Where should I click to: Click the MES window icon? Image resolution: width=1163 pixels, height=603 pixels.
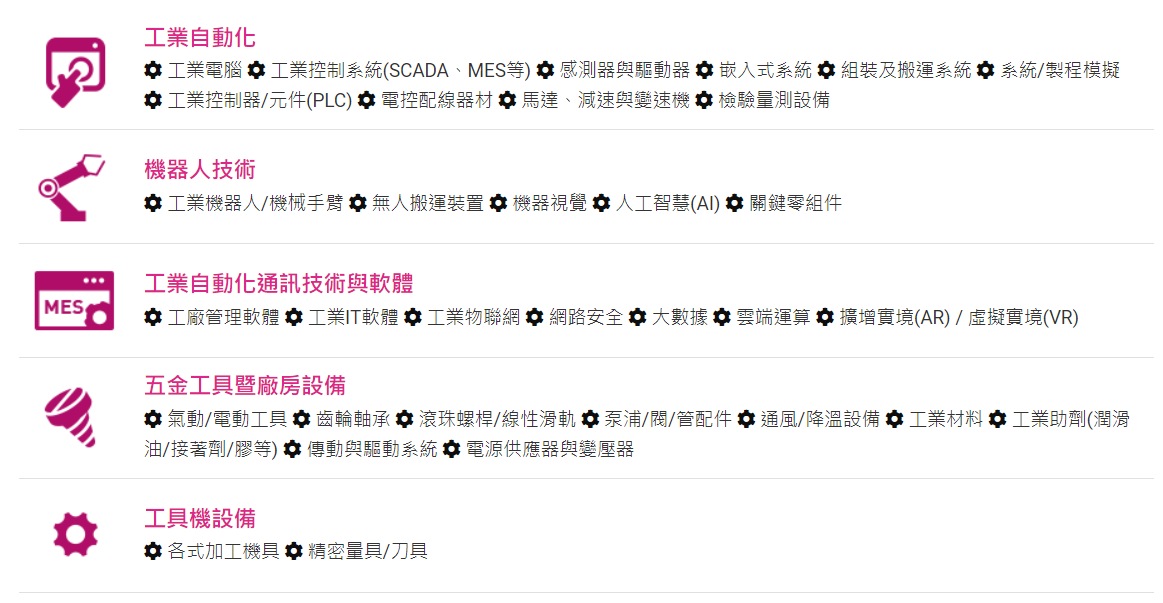tap(74, 300)
